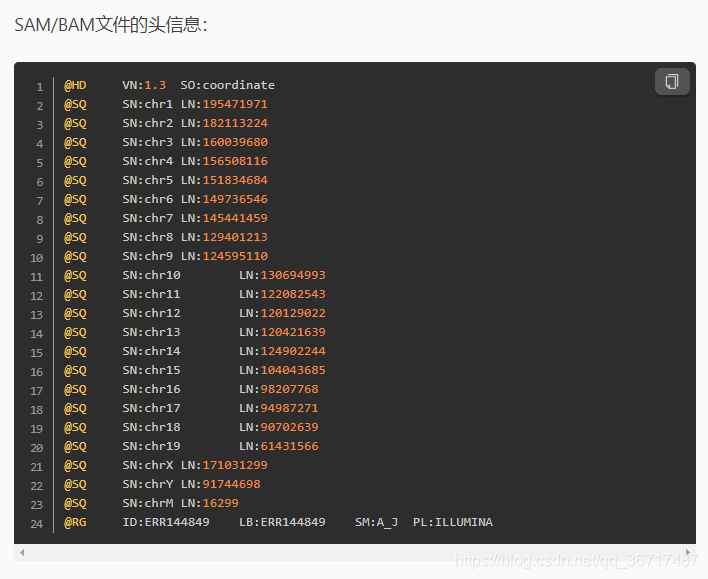
Task: Click the length value 124902244
Action: [293, 351]
